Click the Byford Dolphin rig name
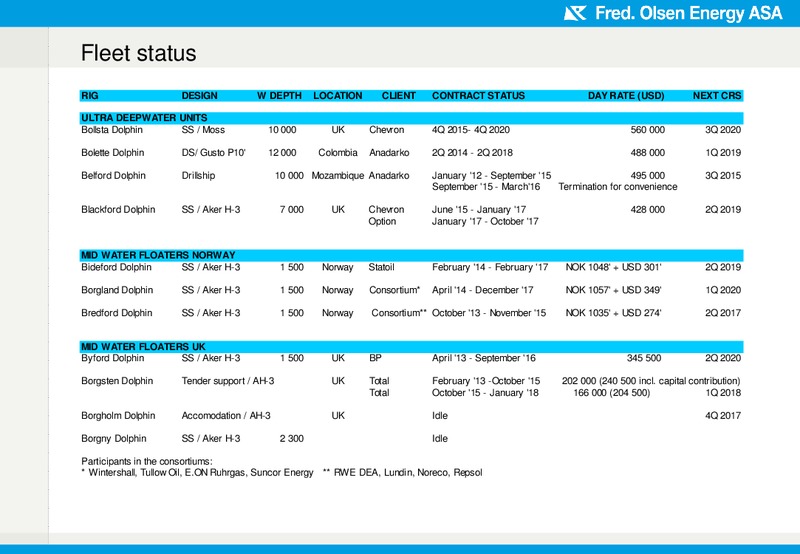This screenshot has width=800, height=554. 113,358
